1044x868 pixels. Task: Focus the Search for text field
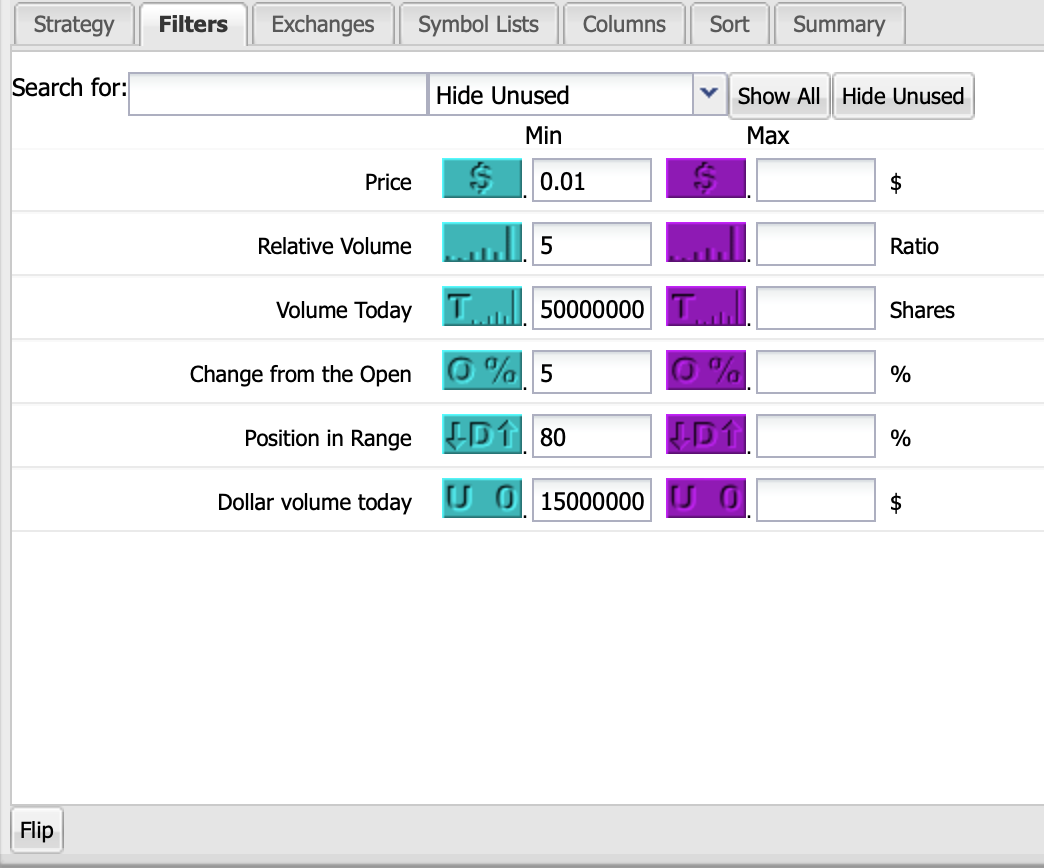(x=278, y=94)
